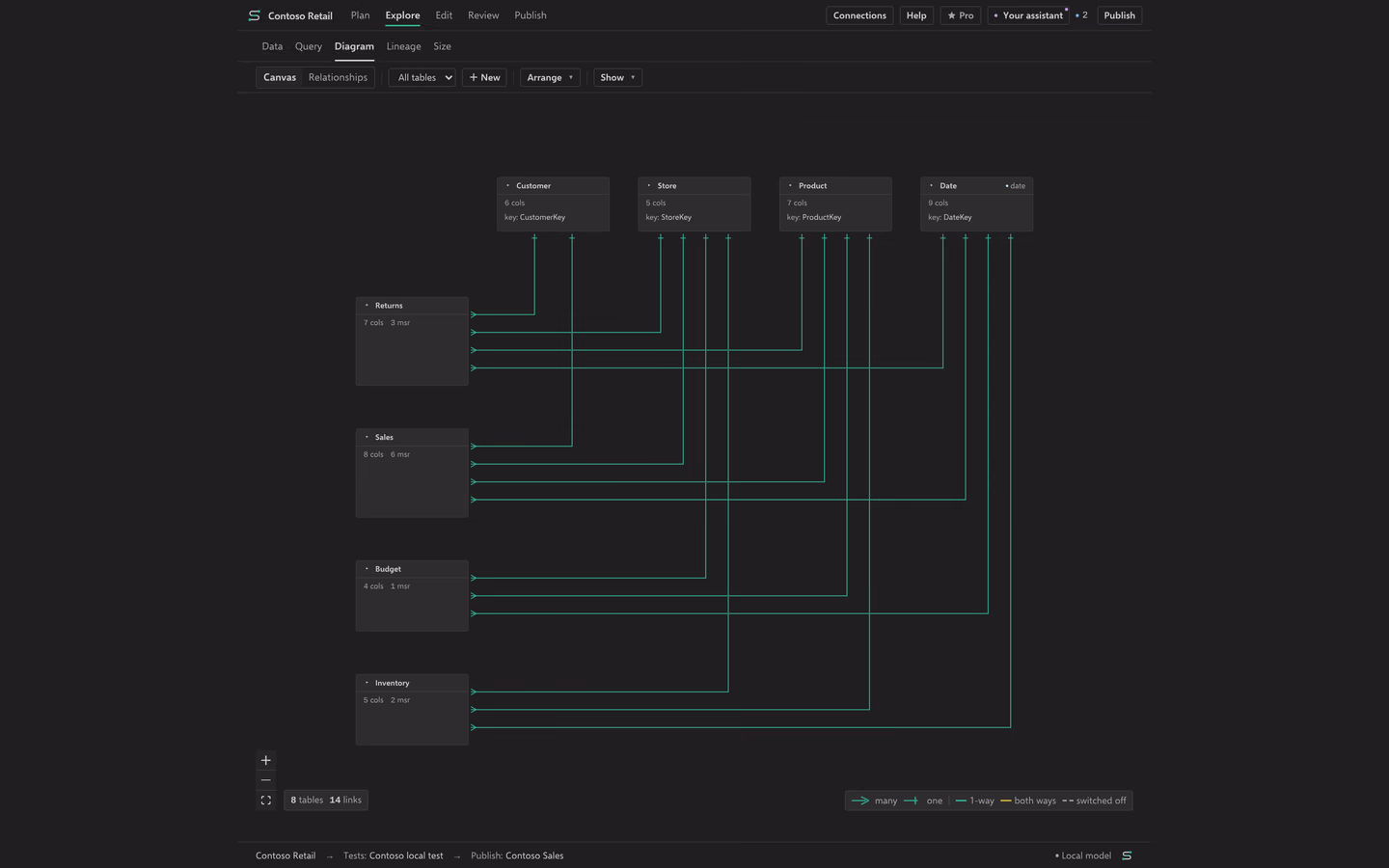Open the Pro star button
1389x868 pixels.
click(961, 15)
